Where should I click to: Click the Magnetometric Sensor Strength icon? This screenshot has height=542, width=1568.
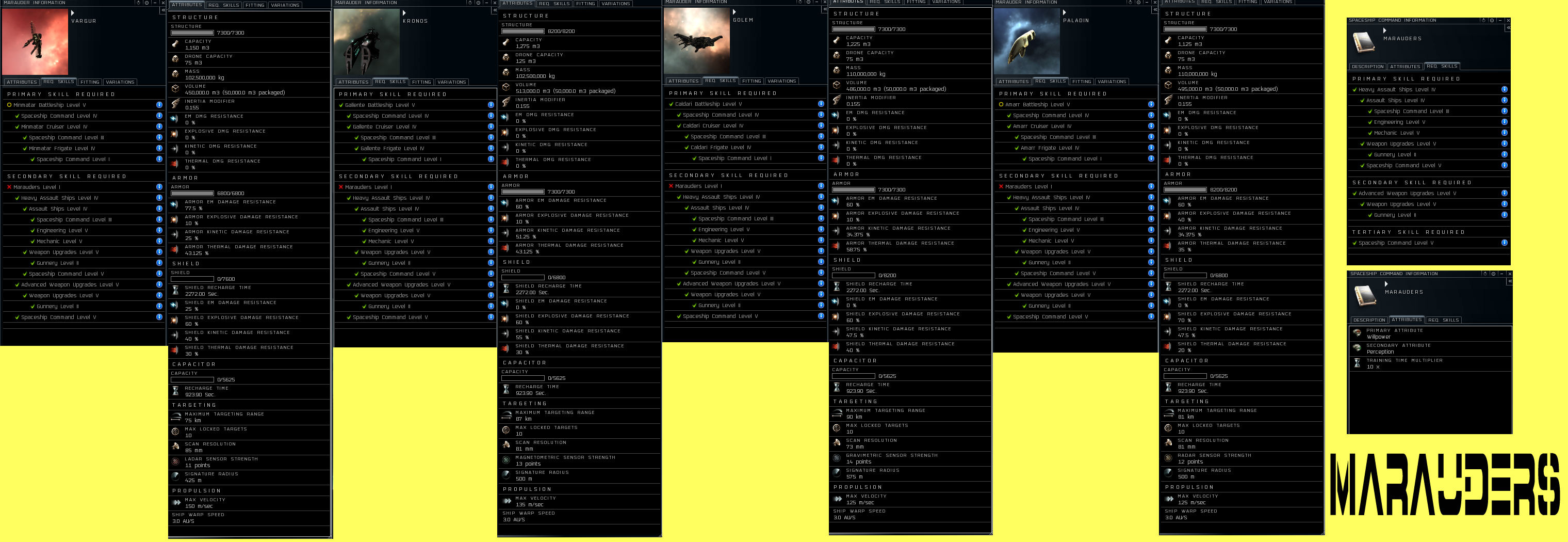click(x=506, y=460)
